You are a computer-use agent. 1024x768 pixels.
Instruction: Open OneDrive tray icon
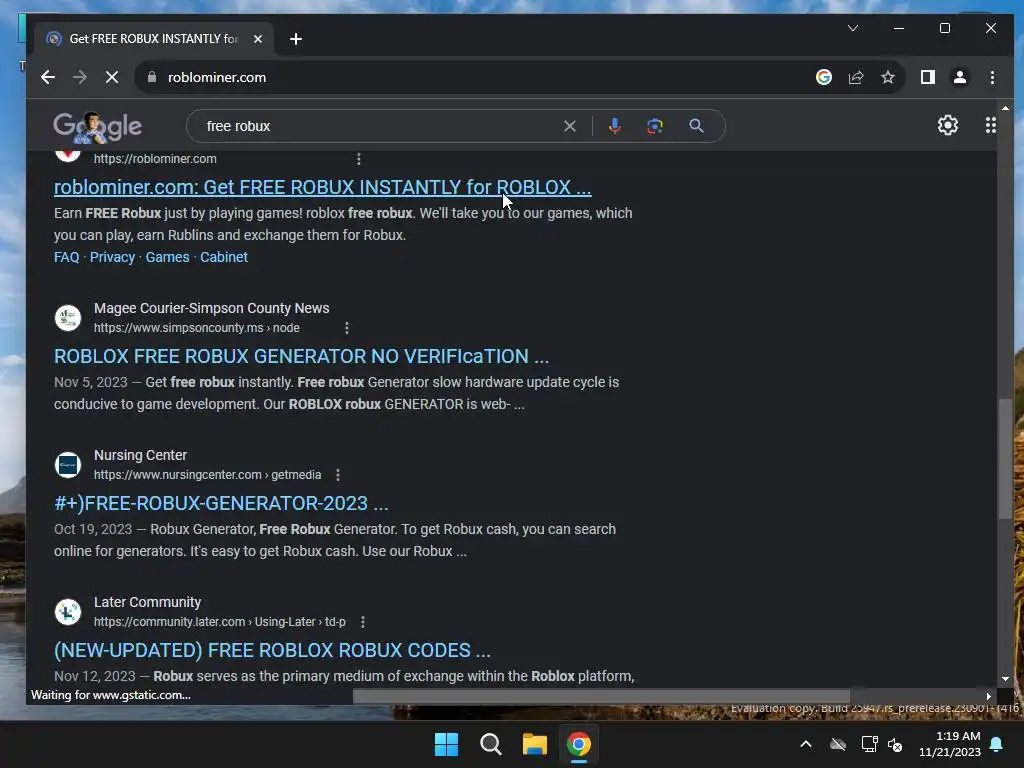838,744
